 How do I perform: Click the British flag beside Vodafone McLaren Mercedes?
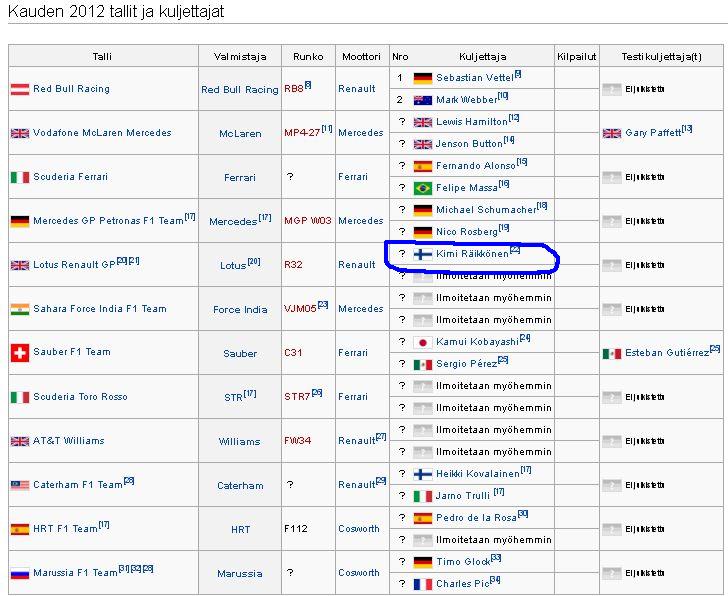(20, 133)
